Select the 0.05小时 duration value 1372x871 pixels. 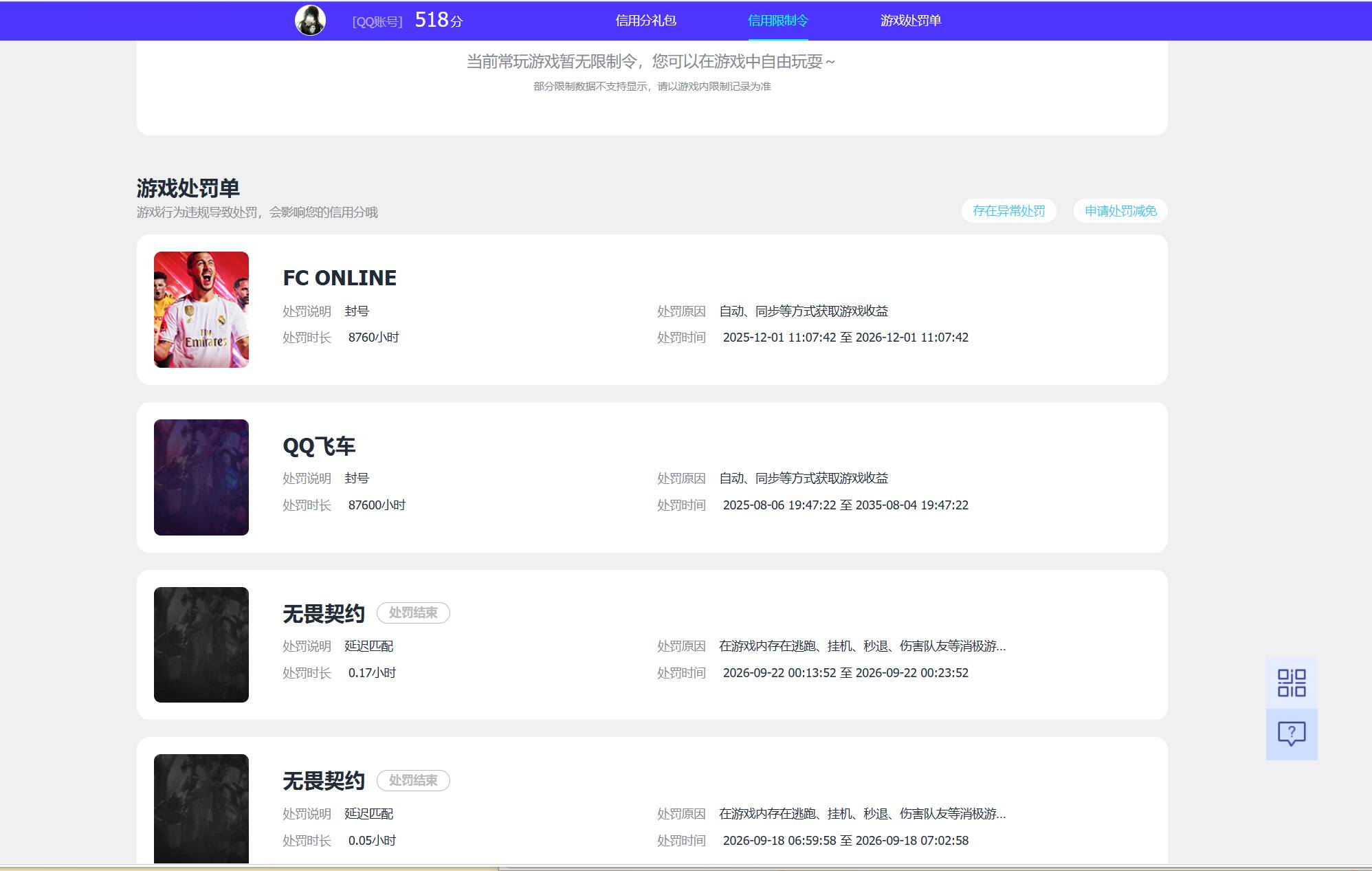click(x=372, y=841)
